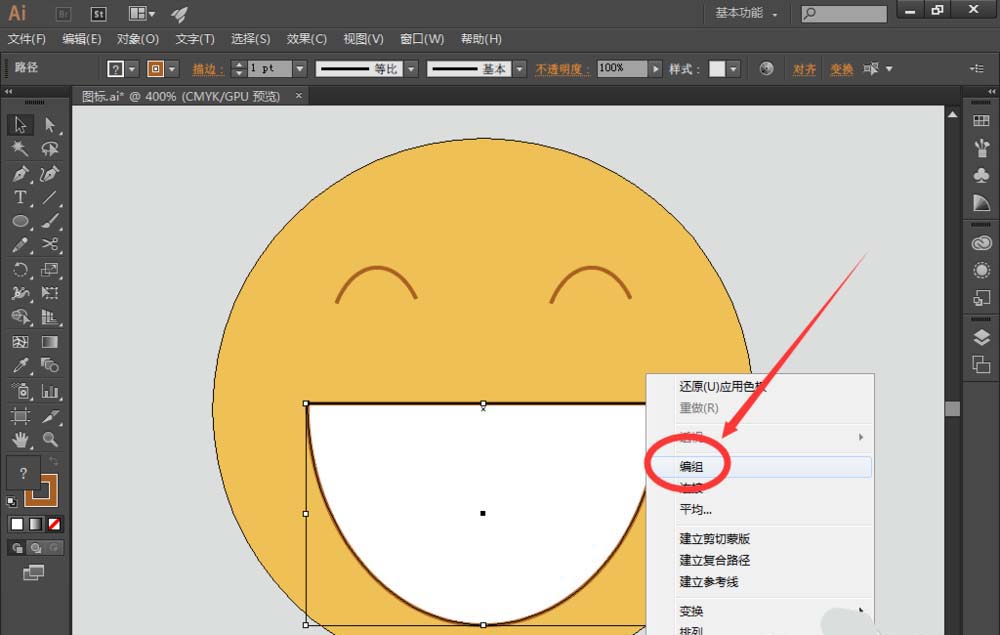The width and height of the screenshot is (1000, 635).
Task: Select the Paintbrush tool
Action: [50, 221]
